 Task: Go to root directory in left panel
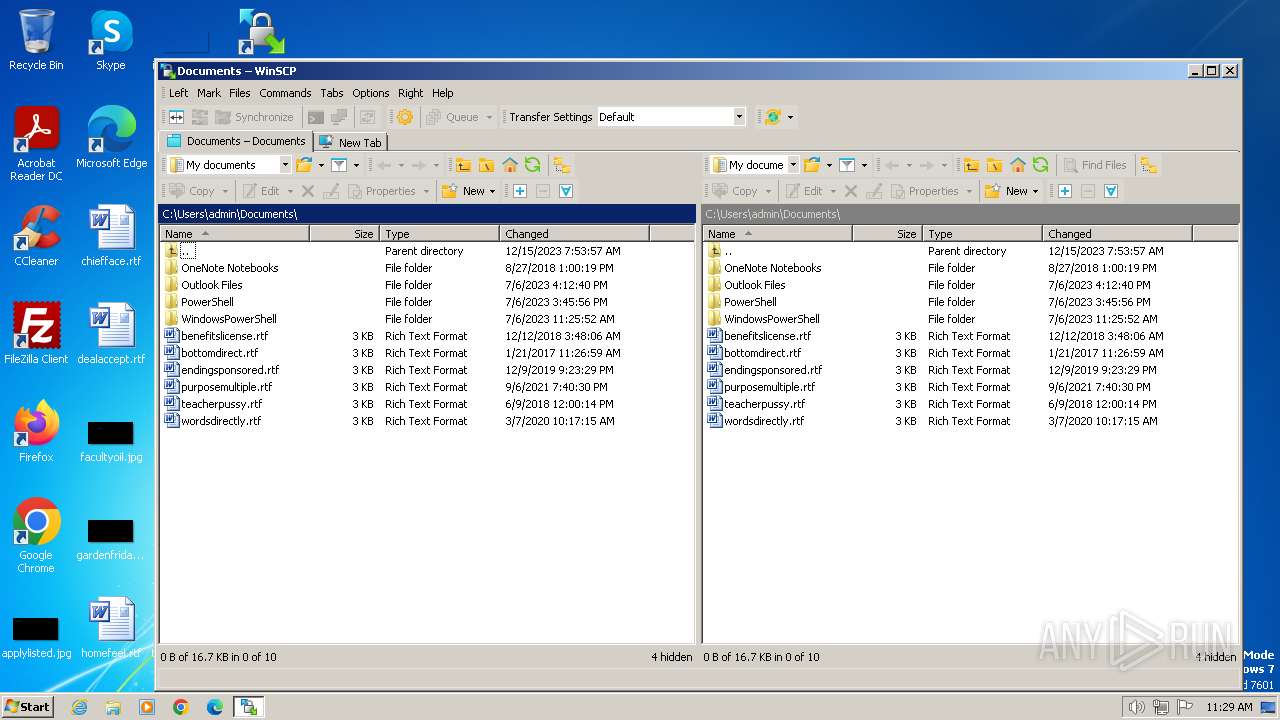pyautogui.click(x=486, y=165)
